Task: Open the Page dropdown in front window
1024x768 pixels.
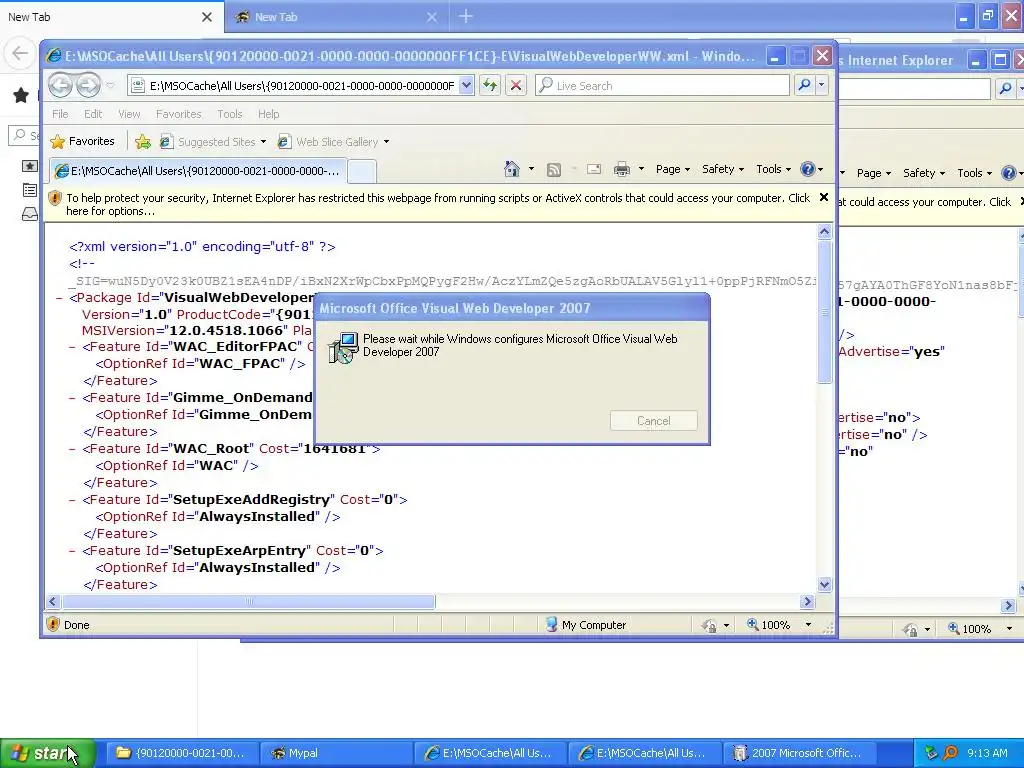Action: pos(673,169)
